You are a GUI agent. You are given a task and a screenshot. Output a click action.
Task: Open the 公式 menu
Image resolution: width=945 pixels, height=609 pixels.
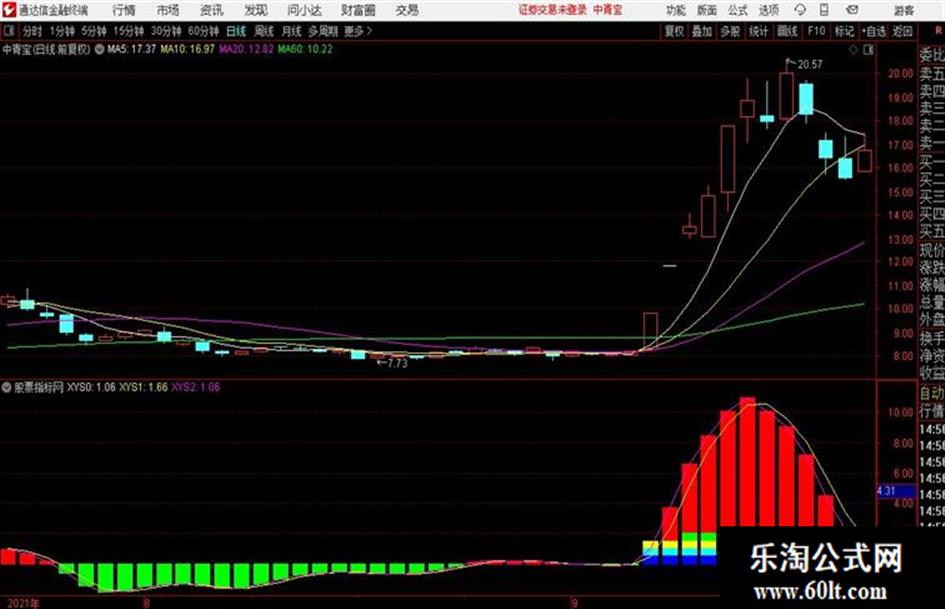click(738, 10)
